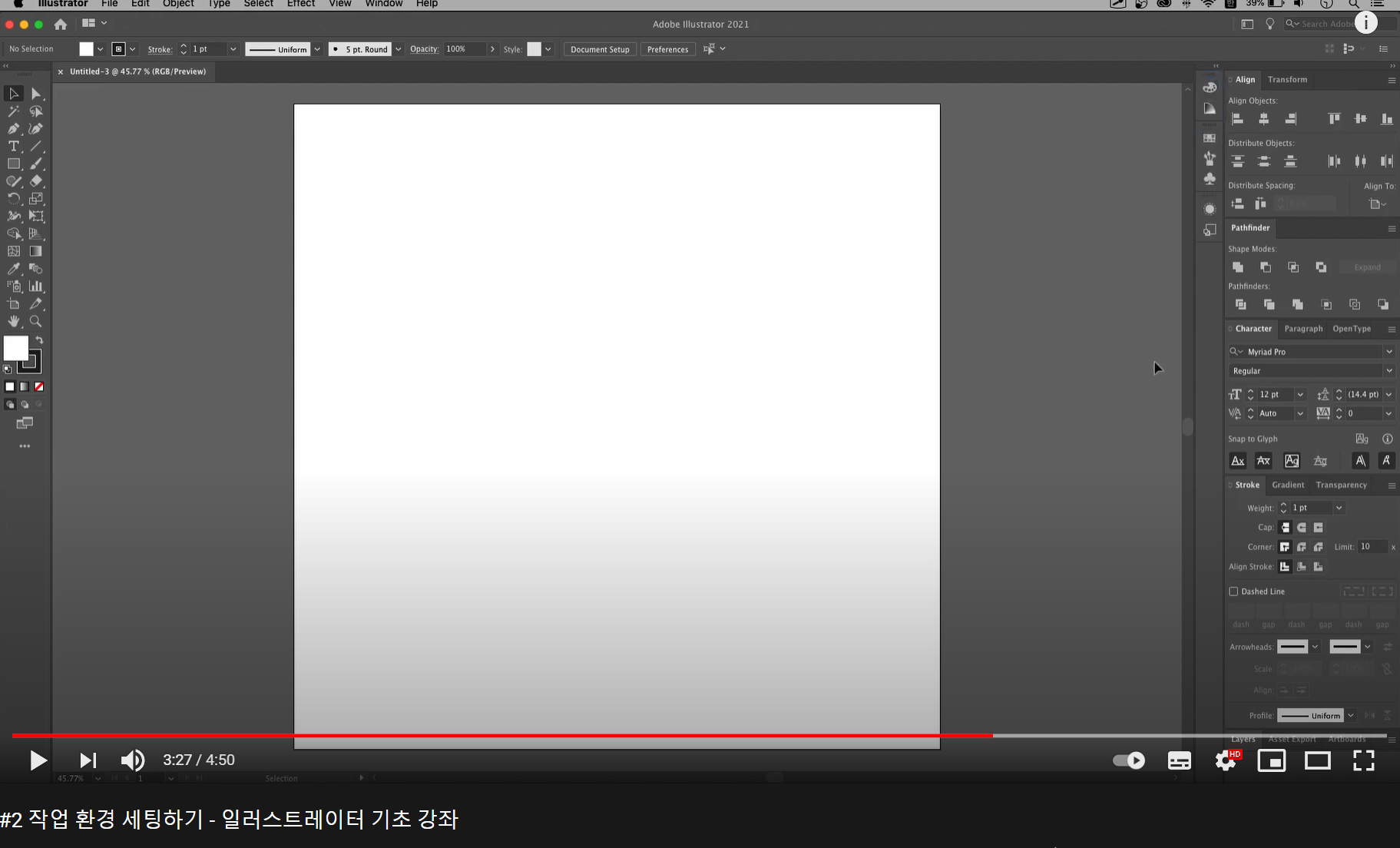This screenshot has height=848, width=1400.
Task: Open the Effect menu
Action: pyautogui.click(x=301, y=4)
